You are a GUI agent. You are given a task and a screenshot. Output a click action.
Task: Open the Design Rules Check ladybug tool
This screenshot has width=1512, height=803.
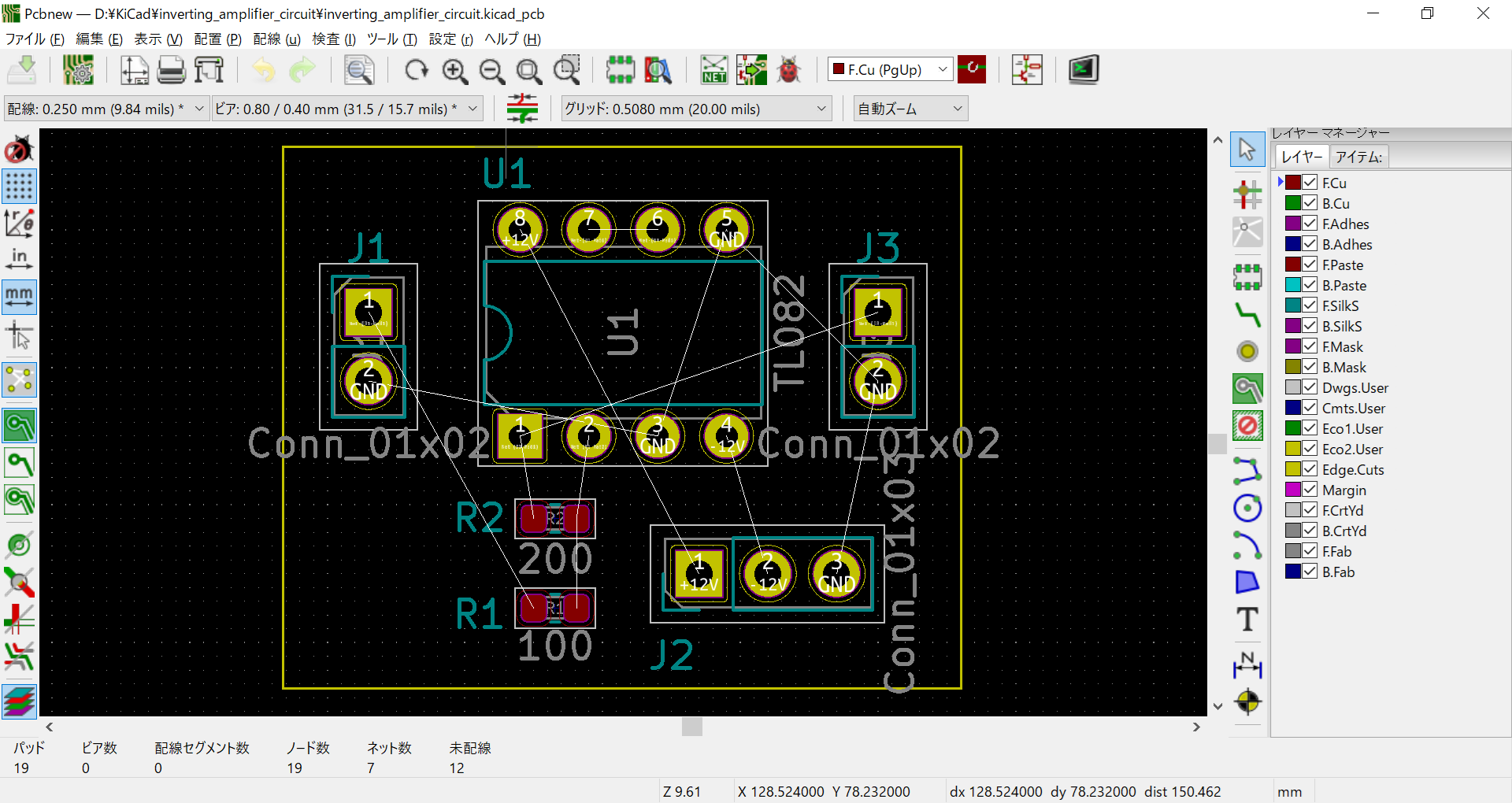pyautogui.click(x=788, y=69)
